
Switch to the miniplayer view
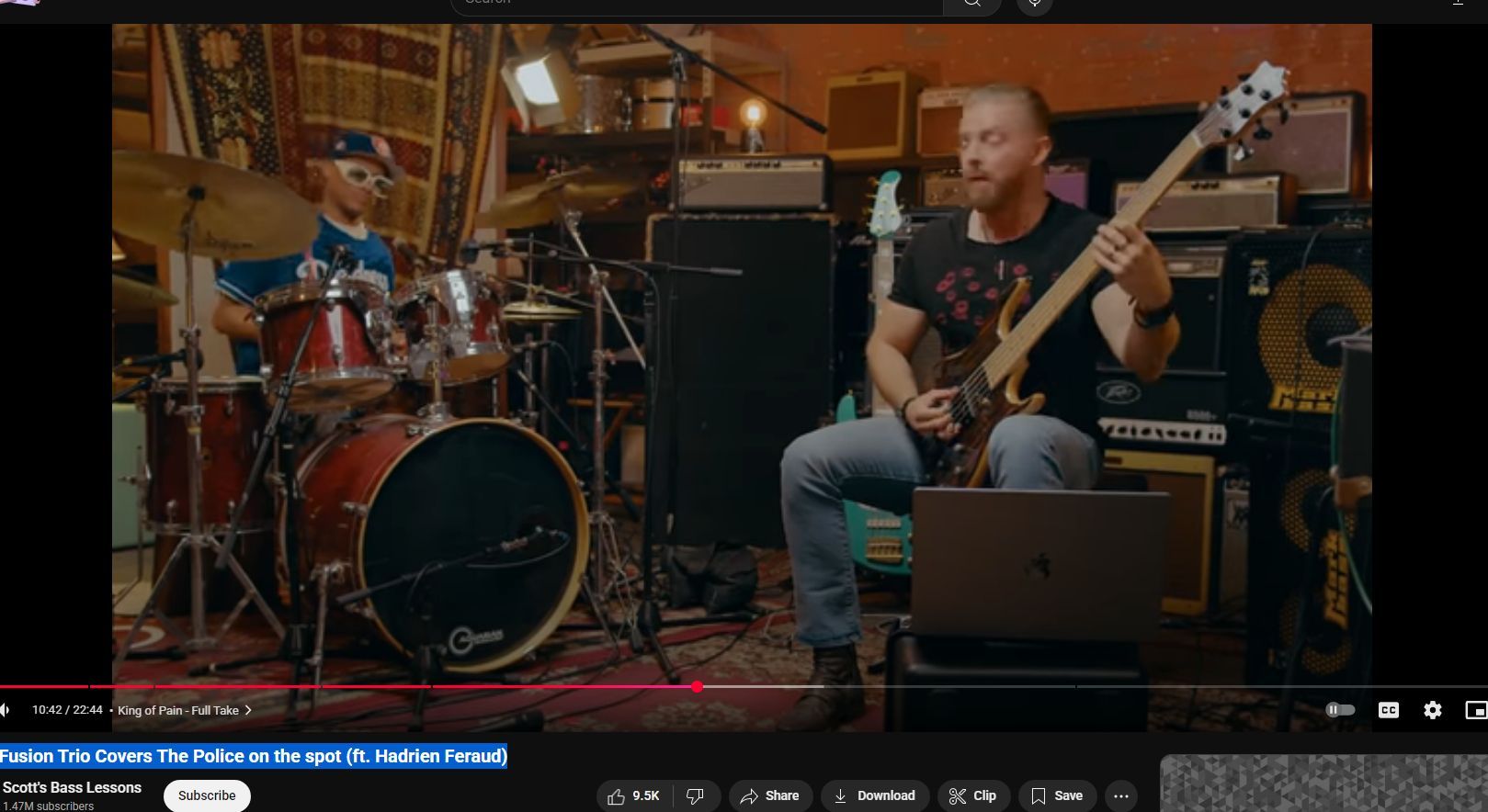point(1475,710)
